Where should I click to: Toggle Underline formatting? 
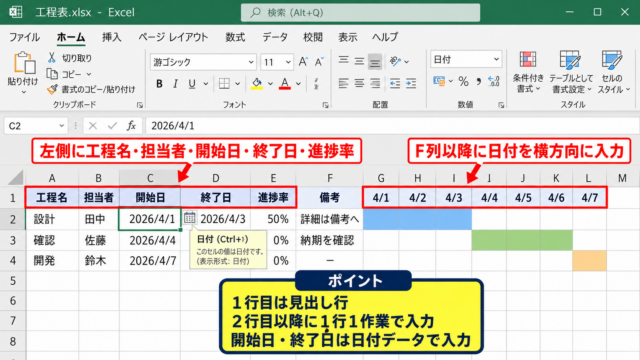(192, 84)
